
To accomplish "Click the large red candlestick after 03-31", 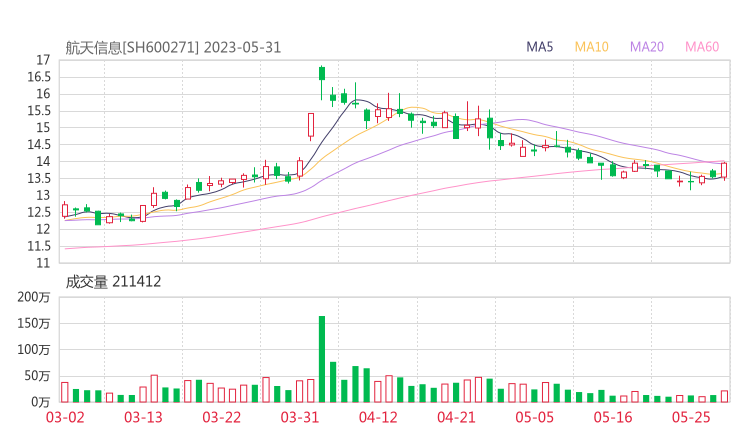I will click(x=311, y=125).
